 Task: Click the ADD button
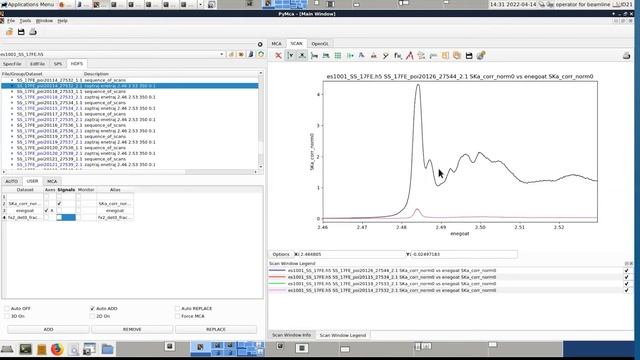[48, 329]
